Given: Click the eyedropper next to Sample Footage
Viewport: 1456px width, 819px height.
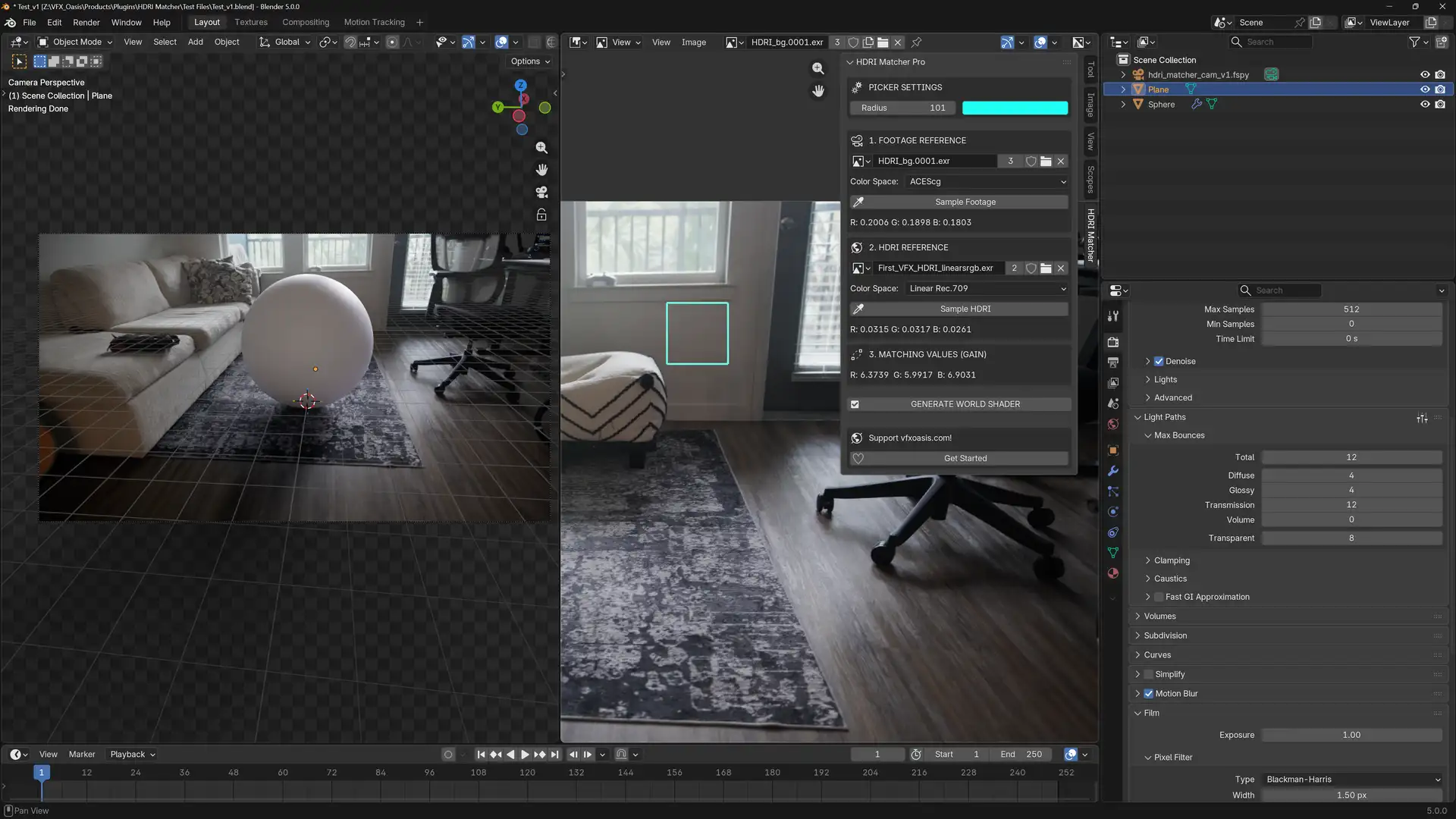Looking at the screenshot, I should click(858, 202).
